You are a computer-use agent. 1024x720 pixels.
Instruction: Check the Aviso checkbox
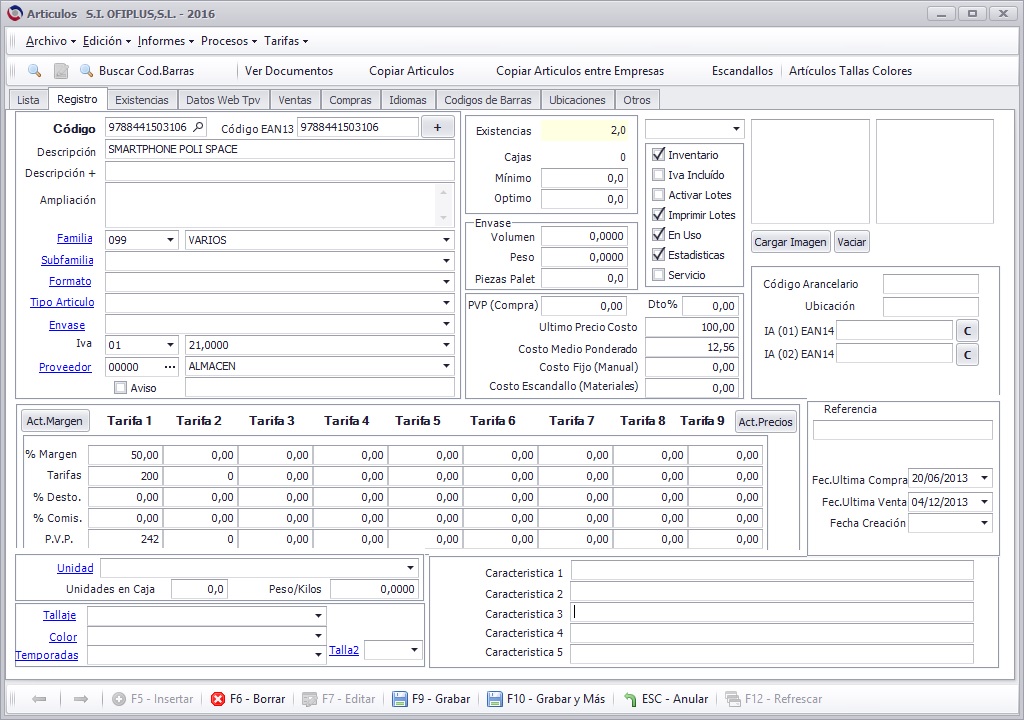pyautogui.click(x=120, y=387)
